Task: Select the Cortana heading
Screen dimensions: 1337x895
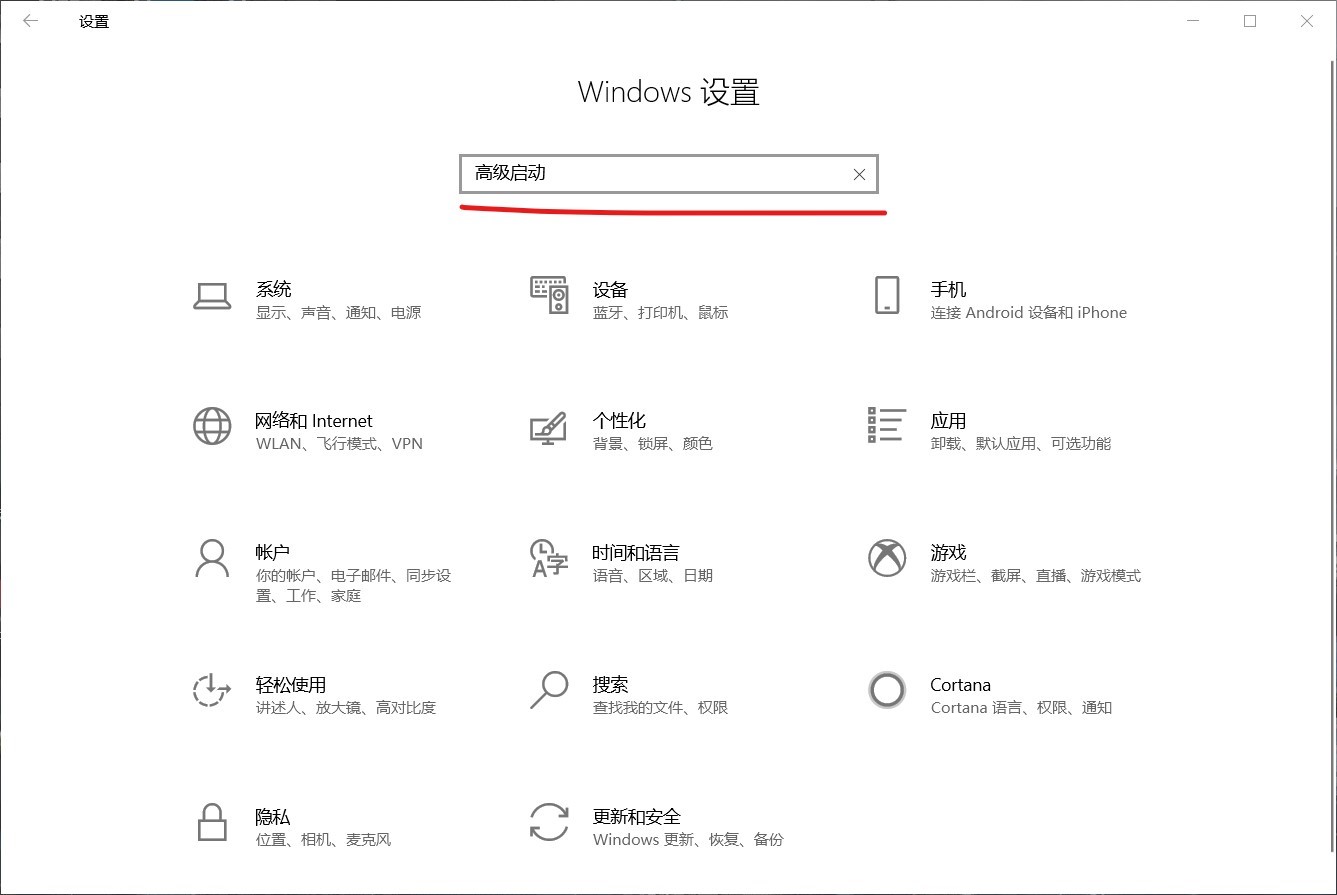Action: pos(960,685)
